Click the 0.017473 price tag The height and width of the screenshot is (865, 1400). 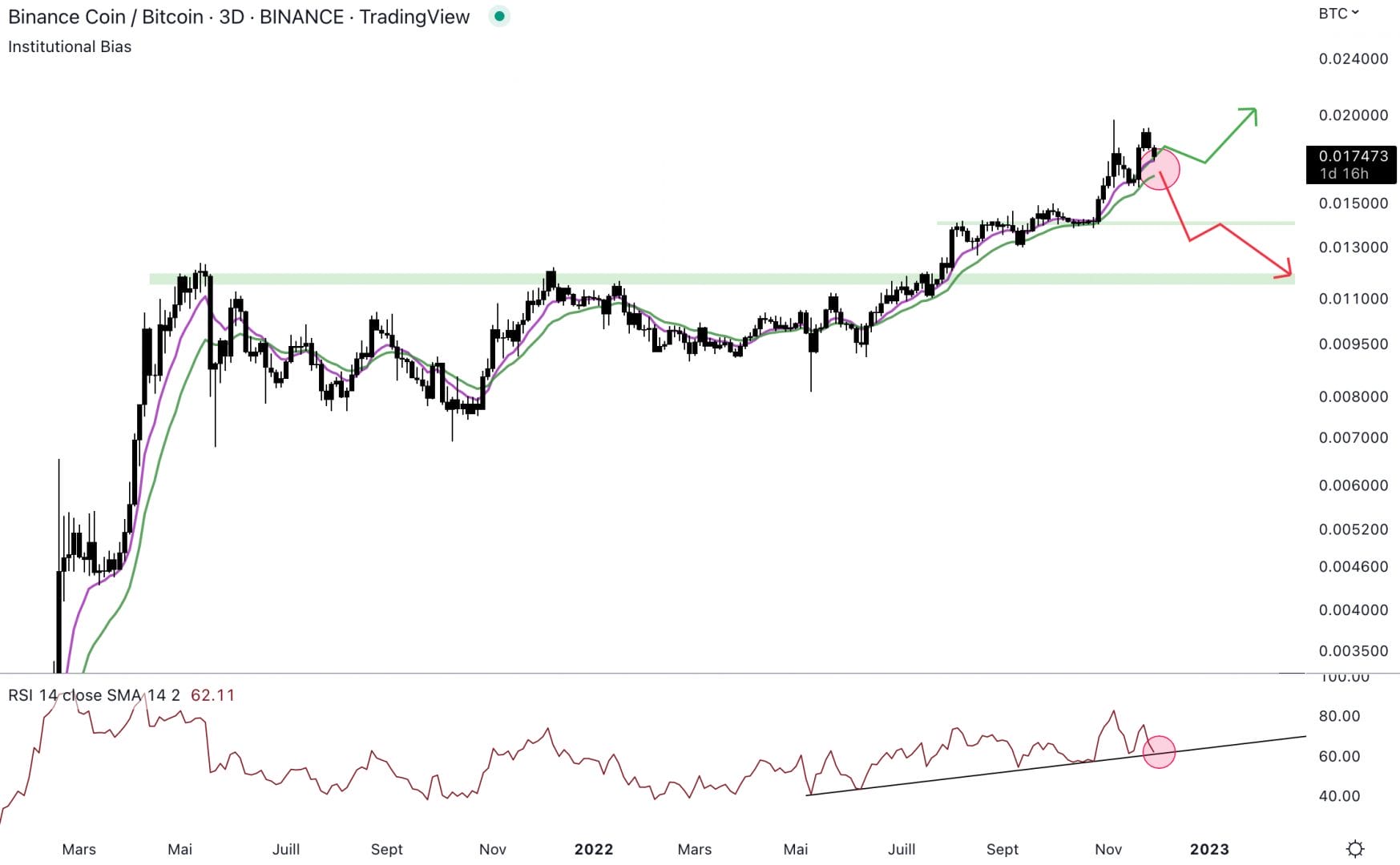1350,157
